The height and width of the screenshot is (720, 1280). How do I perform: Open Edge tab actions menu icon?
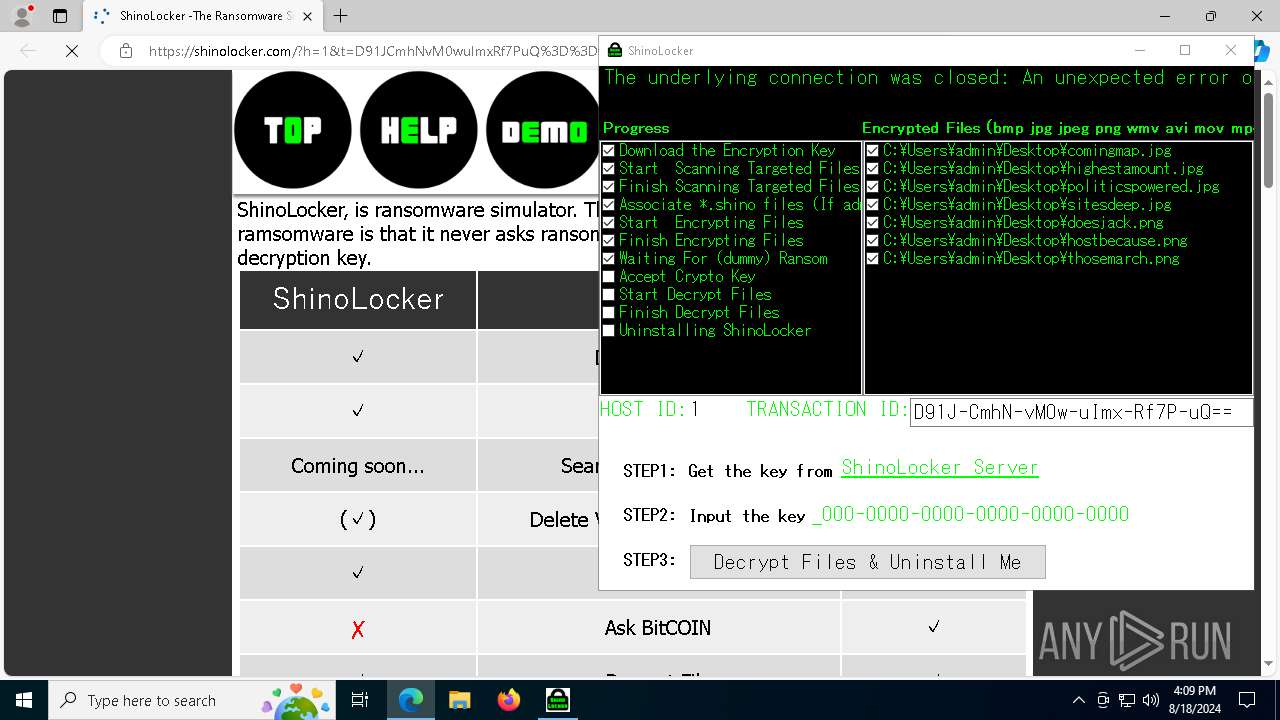click(60, 16)
